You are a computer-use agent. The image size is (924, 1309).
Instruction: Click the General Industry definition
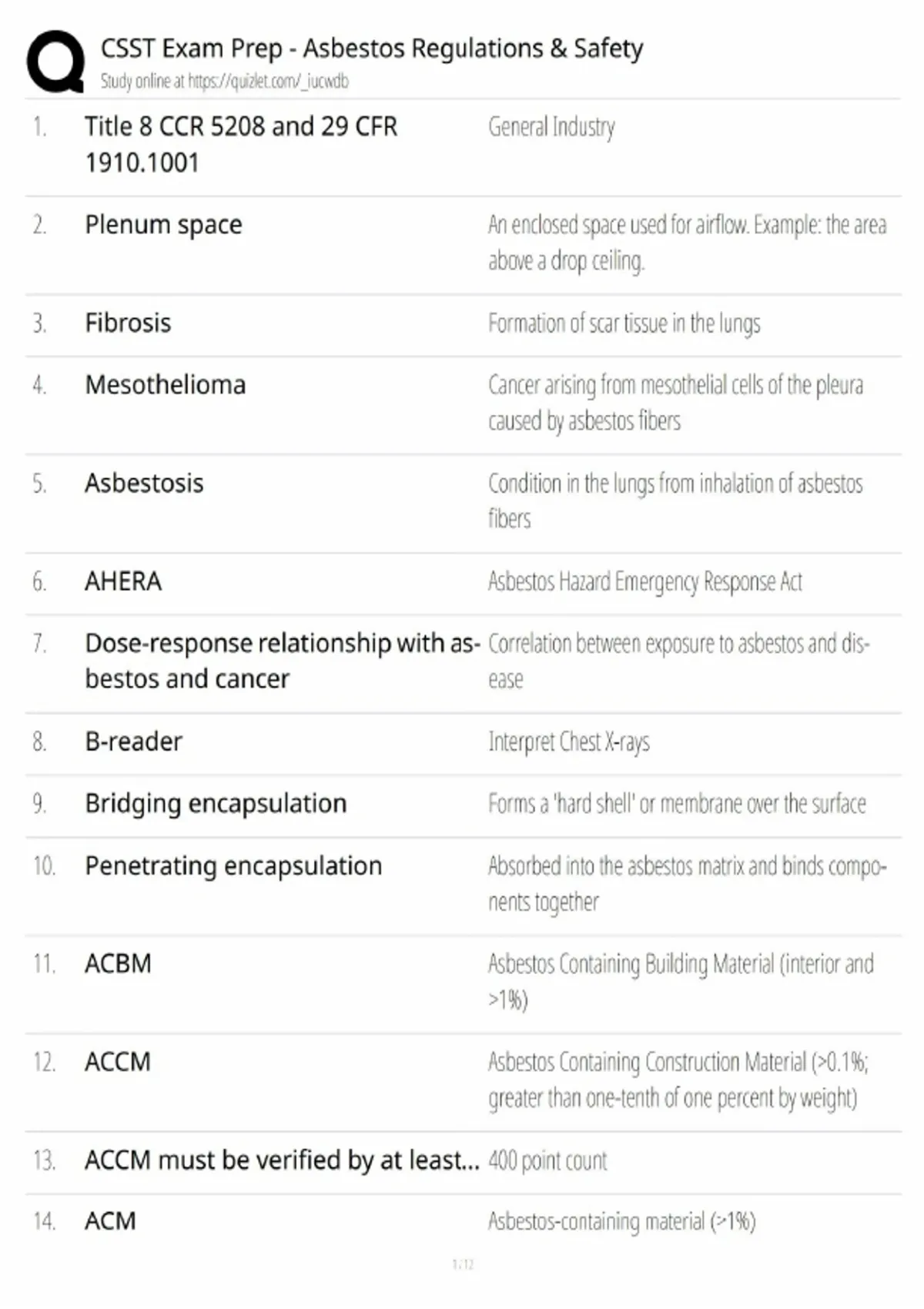pyautogui.click(x=551, y=127)
